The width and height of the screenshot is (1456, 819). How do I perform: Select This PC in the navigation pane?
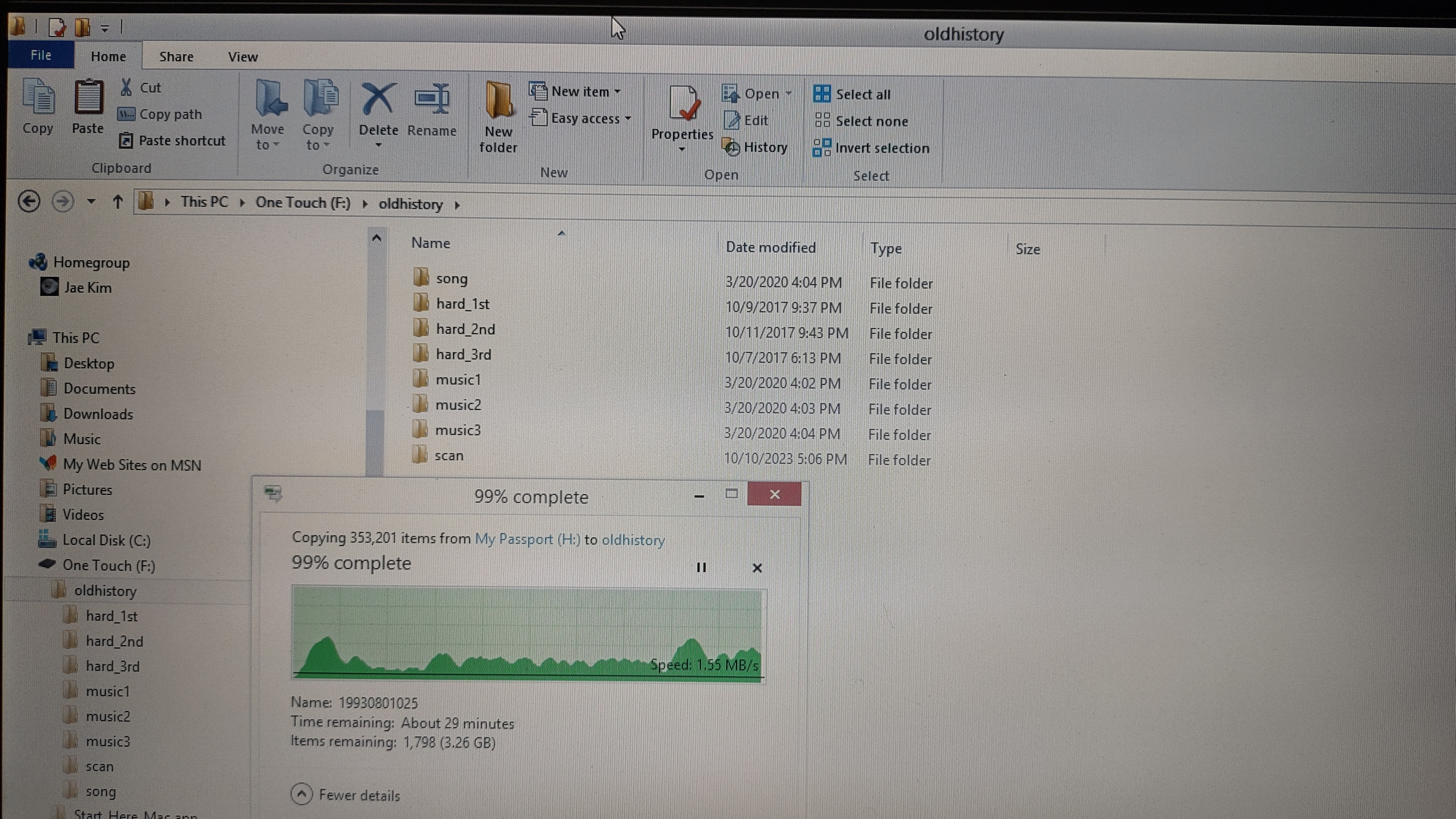(64, 337)
